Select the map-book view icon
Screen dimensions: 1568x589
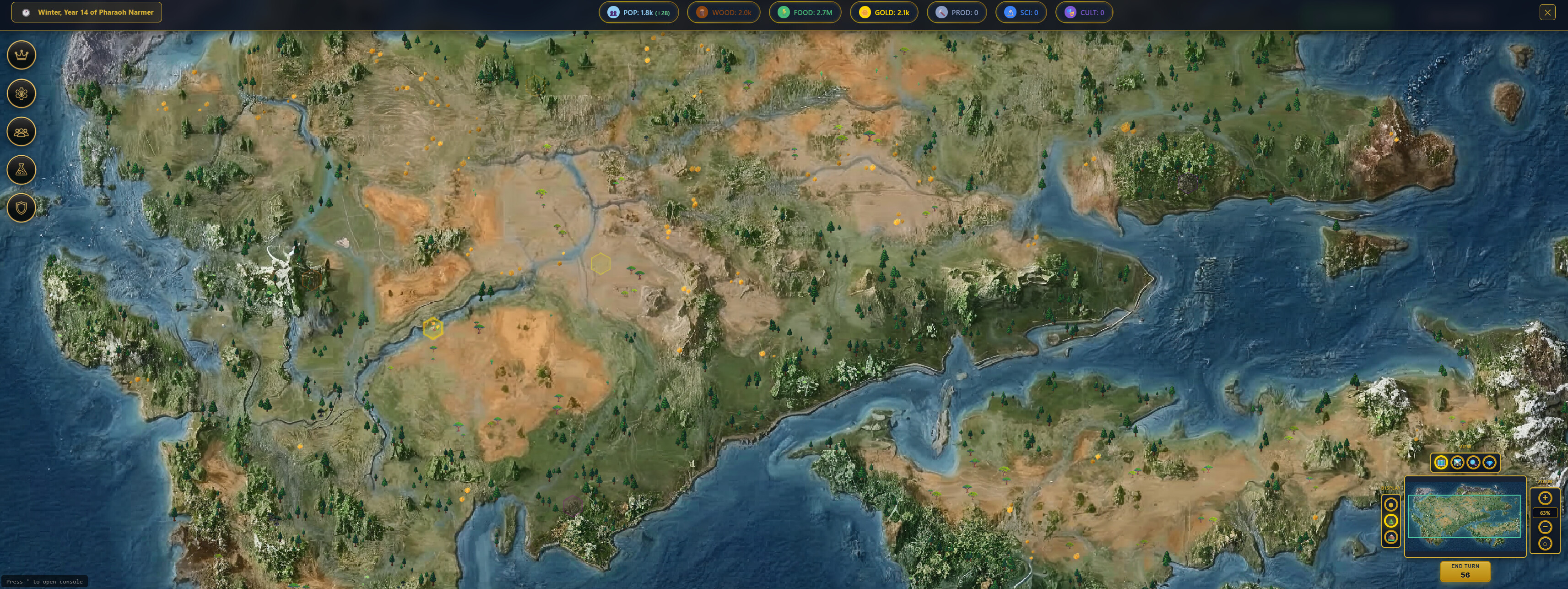tap(1440, 463)
